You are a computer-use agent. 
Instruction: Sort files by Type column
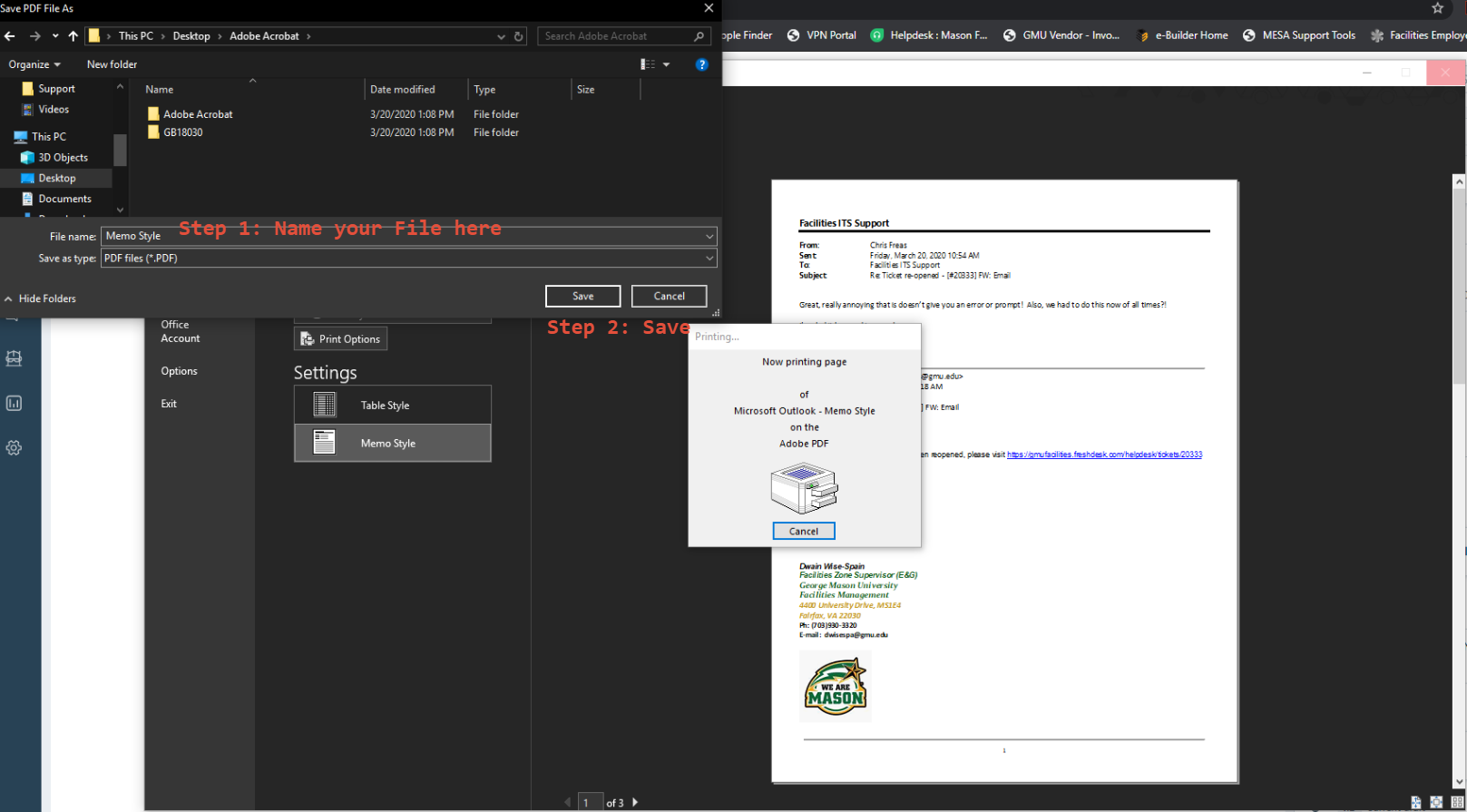484,90
